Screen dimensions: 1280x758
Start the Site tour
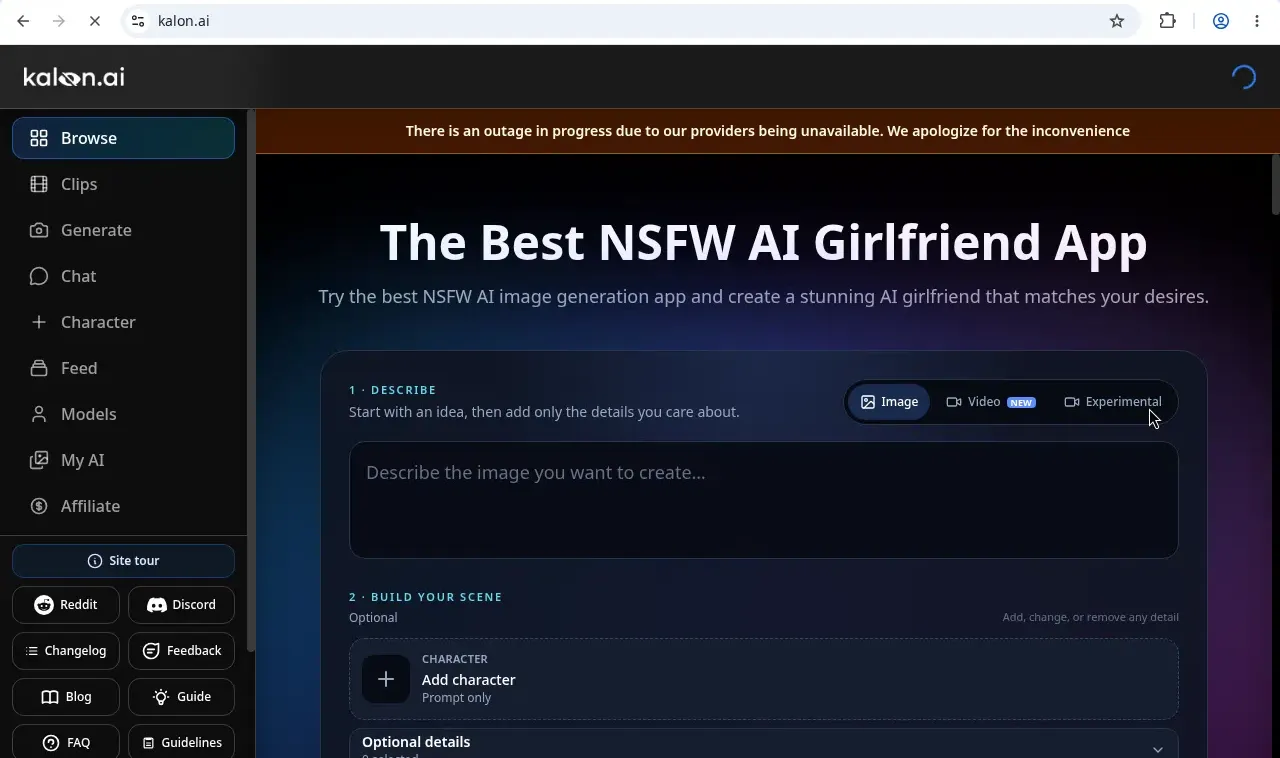123,561
